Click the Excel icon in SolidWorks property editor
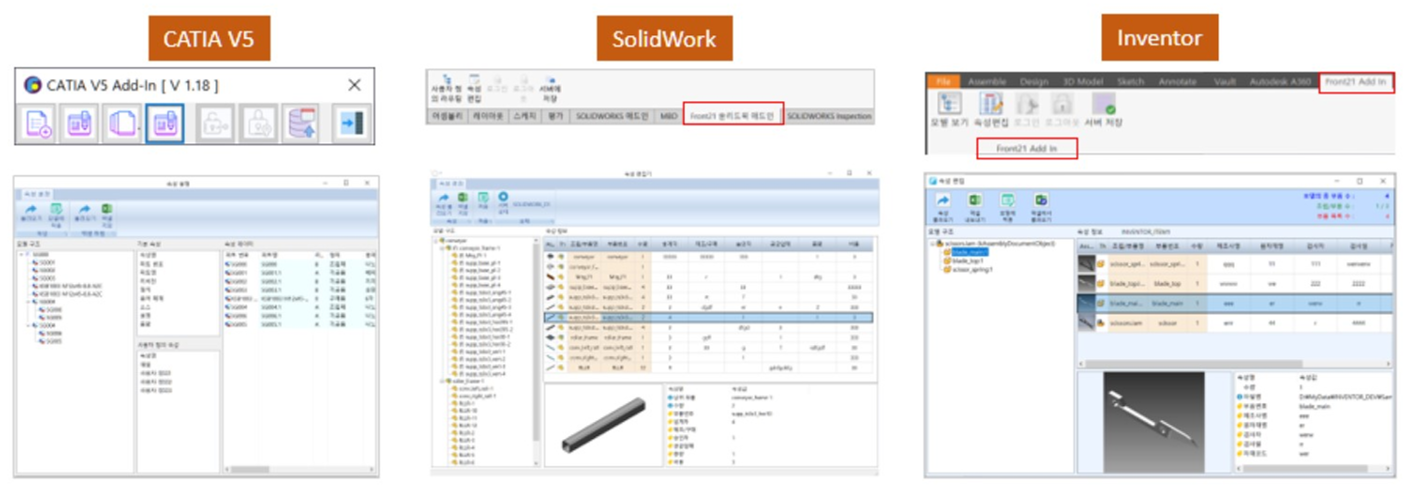Screen dimensions: 1406x490 tap(461, 199)
